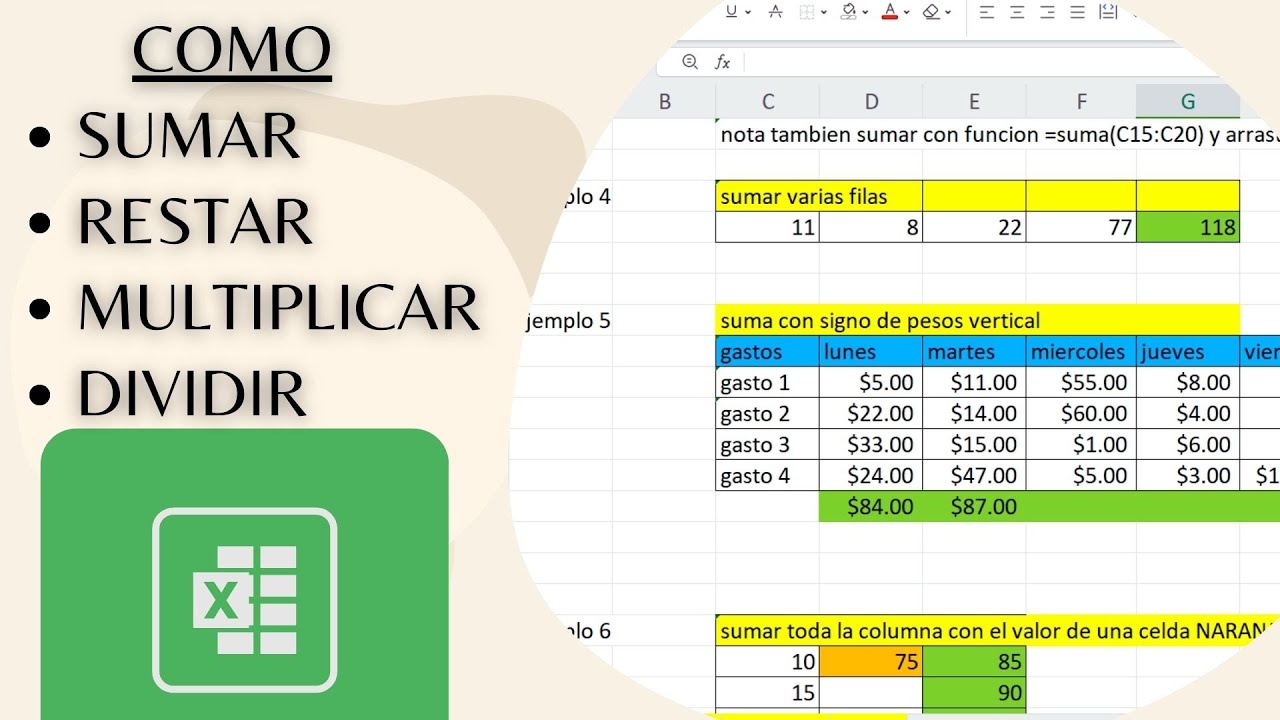Select the $55.00 cell under miercoles
Screen dimensions: 1280x720
(x=1081, y=382)
